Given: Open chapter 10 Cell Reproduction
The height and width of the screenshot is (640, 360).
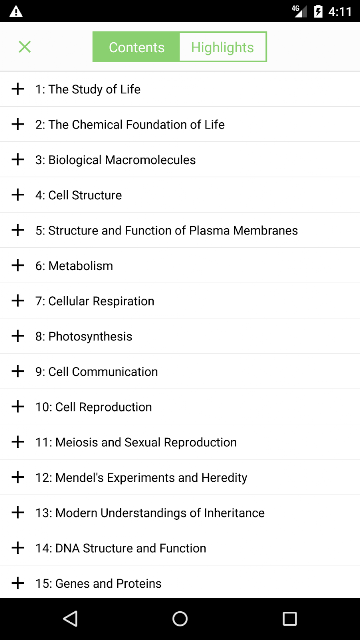Looking at the screenshot, I should pos(180,407).
